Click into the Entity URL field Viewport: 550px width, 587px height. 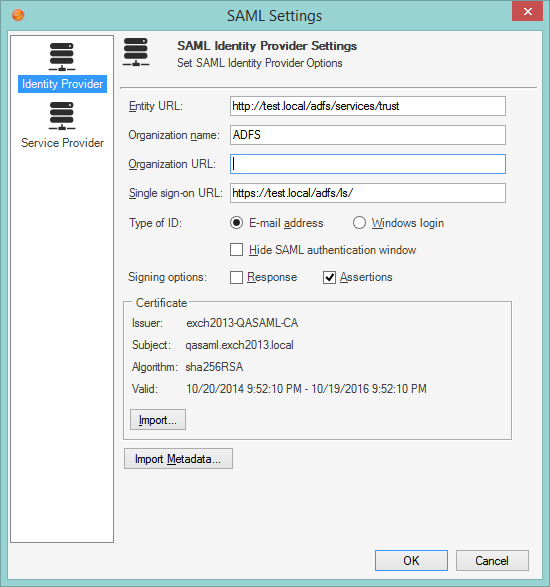click(368, 106)
